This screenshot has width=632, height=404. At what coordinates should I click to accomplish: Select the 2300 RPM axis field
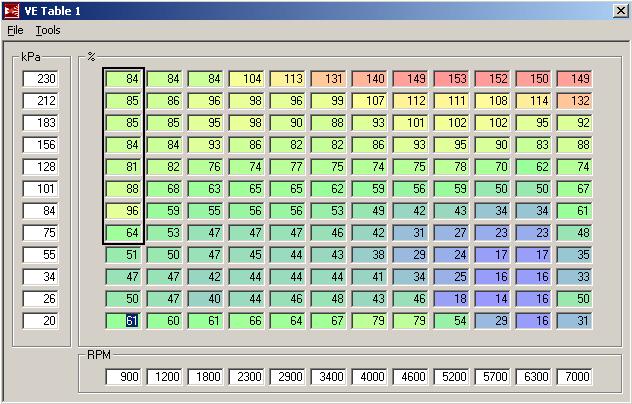click(247, 377)
